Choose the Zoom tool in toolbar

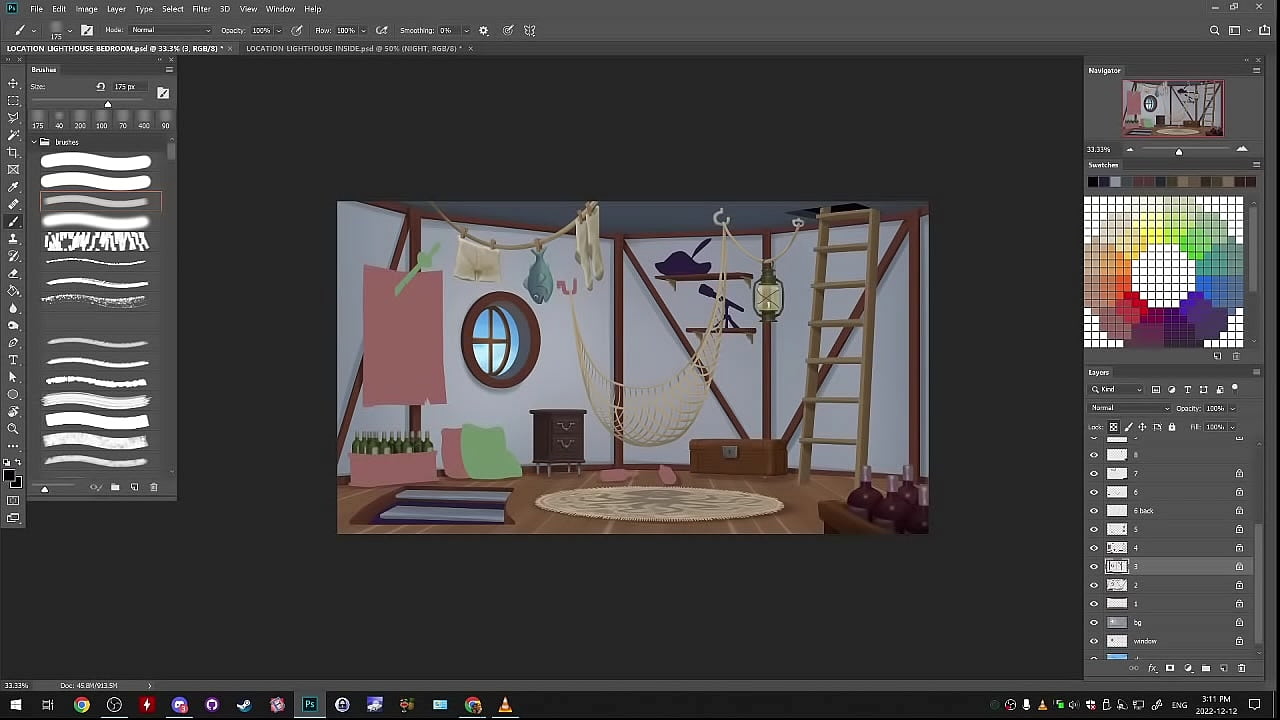(13, 429)
